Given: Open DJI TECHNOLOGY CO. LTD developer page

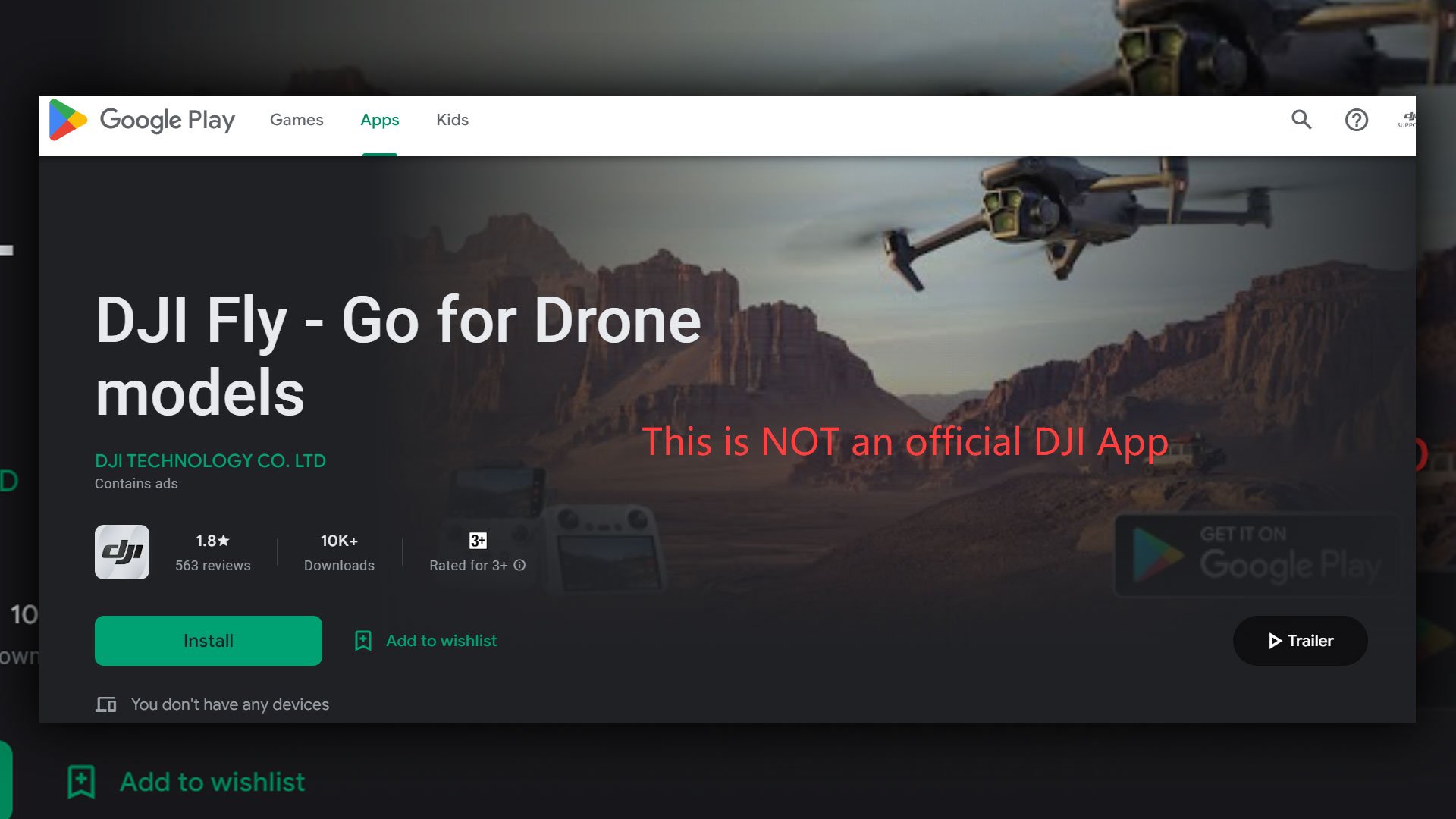Looking at the screenshot, I should click(210, 460).
